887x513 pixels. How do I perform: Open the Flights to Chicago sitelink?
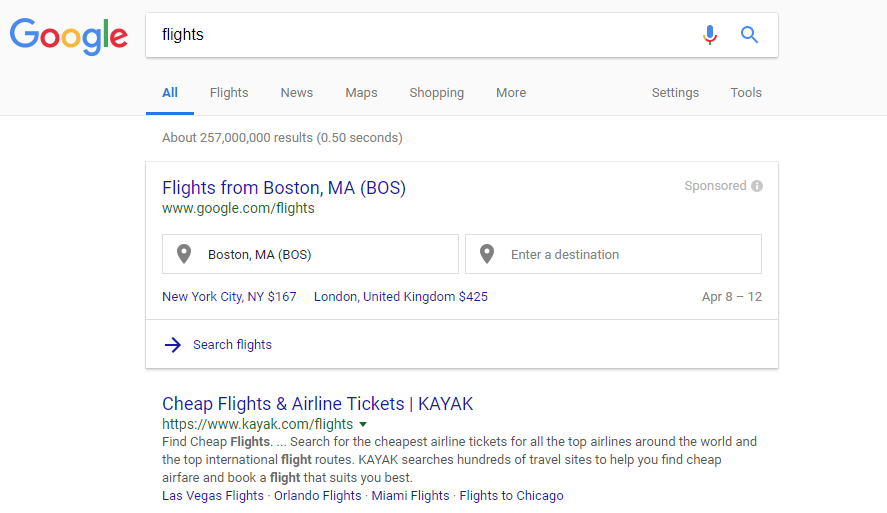coord(511,495)
